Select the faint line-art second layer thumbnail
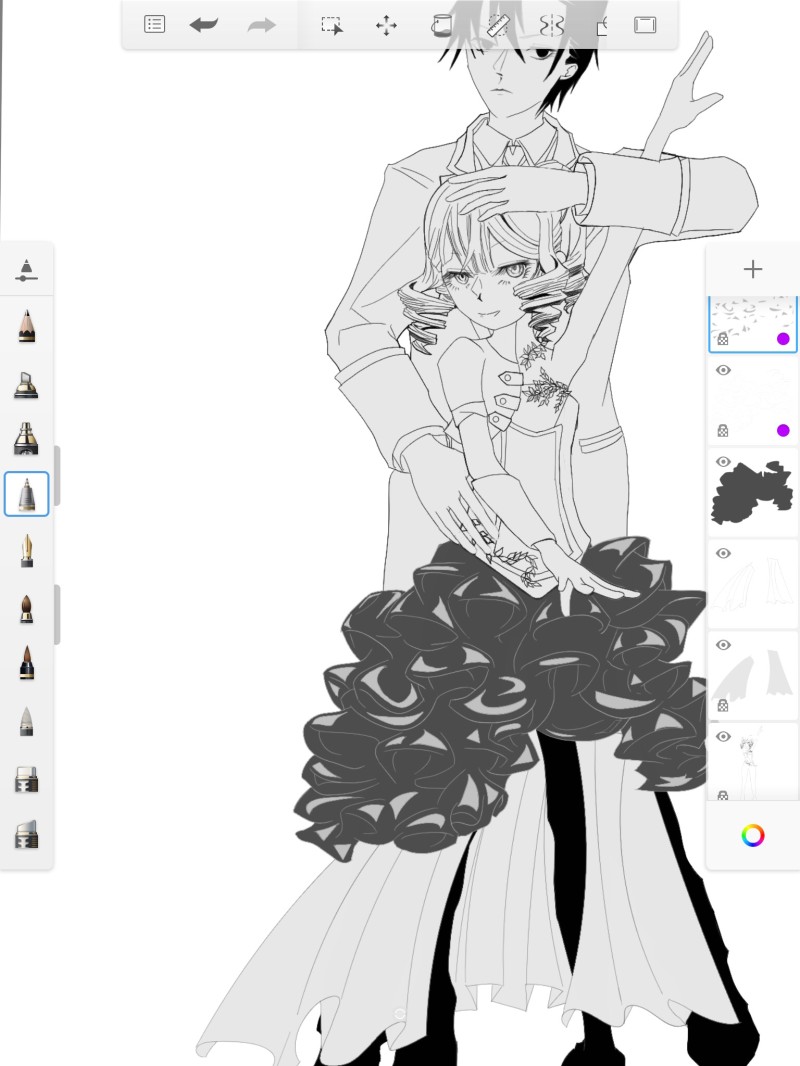Screen dimensions: 800x1066 pyautogui.click(x=752, y=400)
